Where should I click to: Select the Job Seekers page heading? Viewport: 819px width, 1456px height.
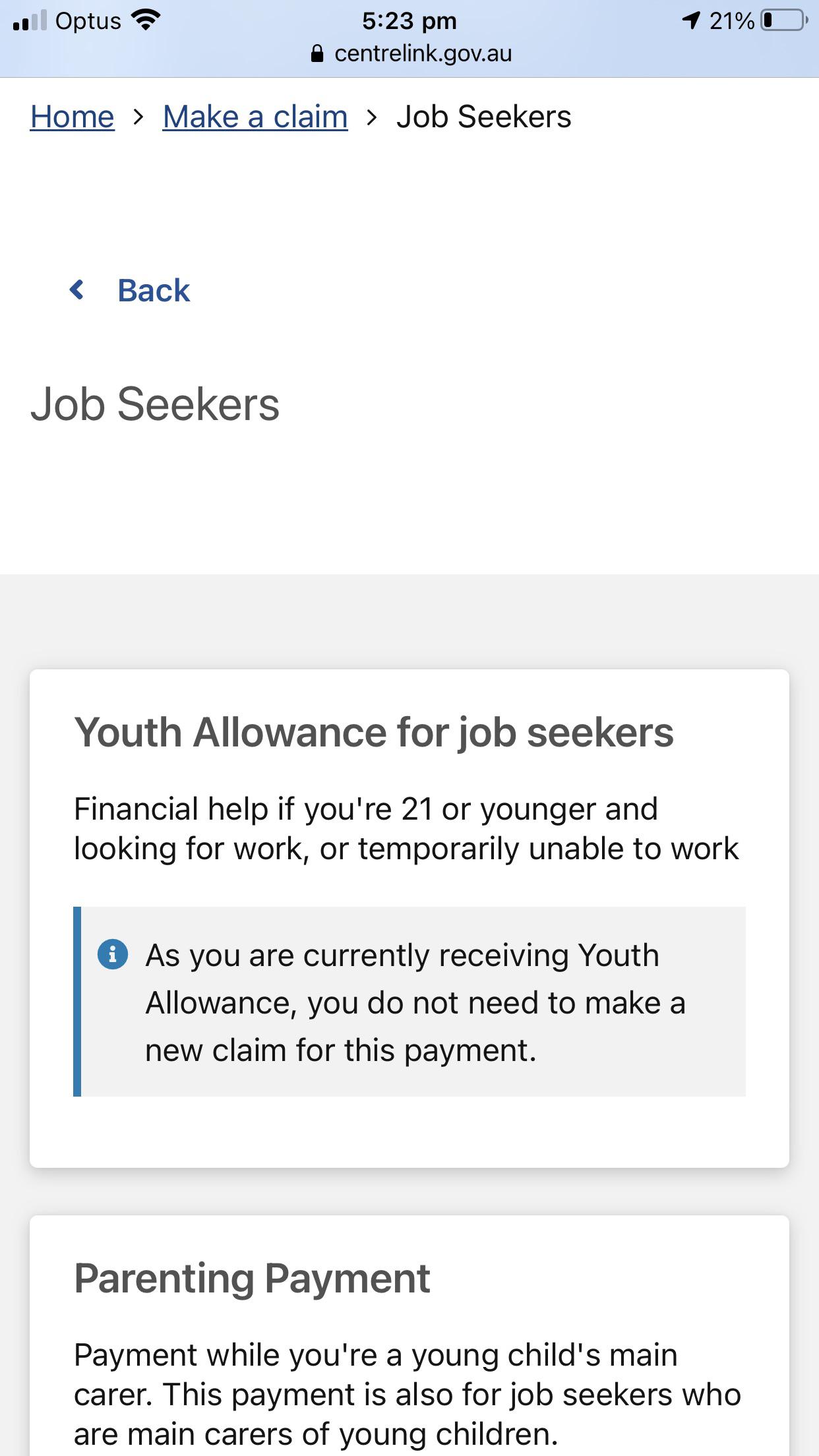tap(155, 404)
